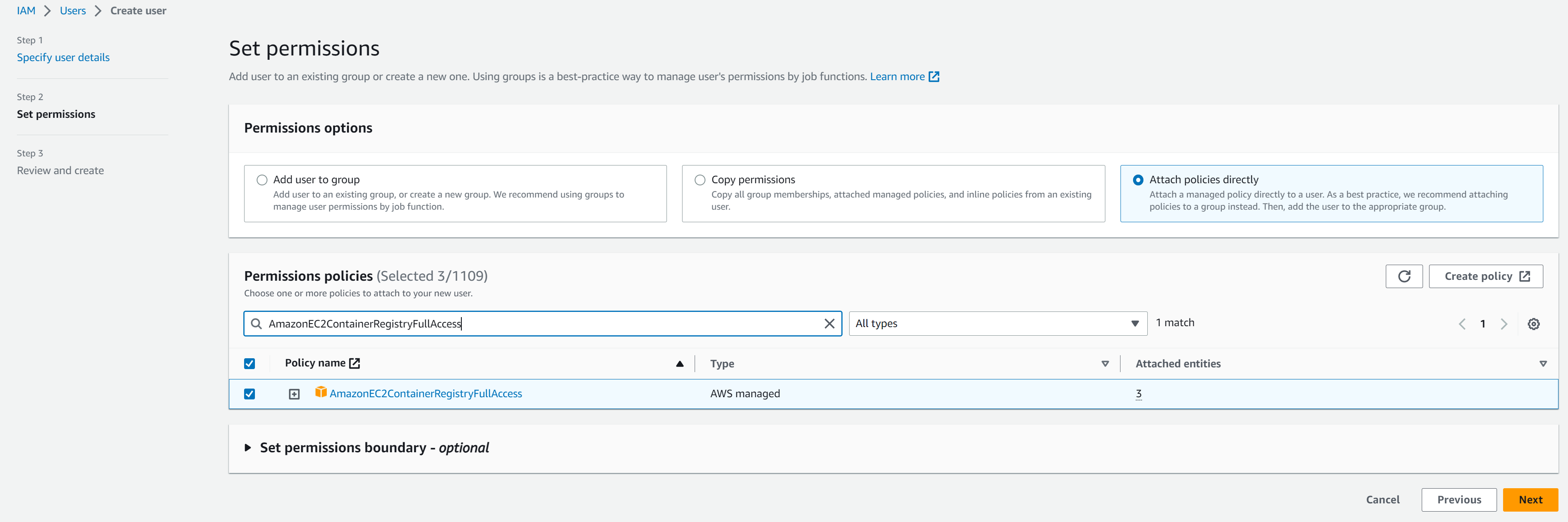Screen dimensions: 1568x522
Task: Sort by Attached entities column arrow
Action: tap(1542, 363)
